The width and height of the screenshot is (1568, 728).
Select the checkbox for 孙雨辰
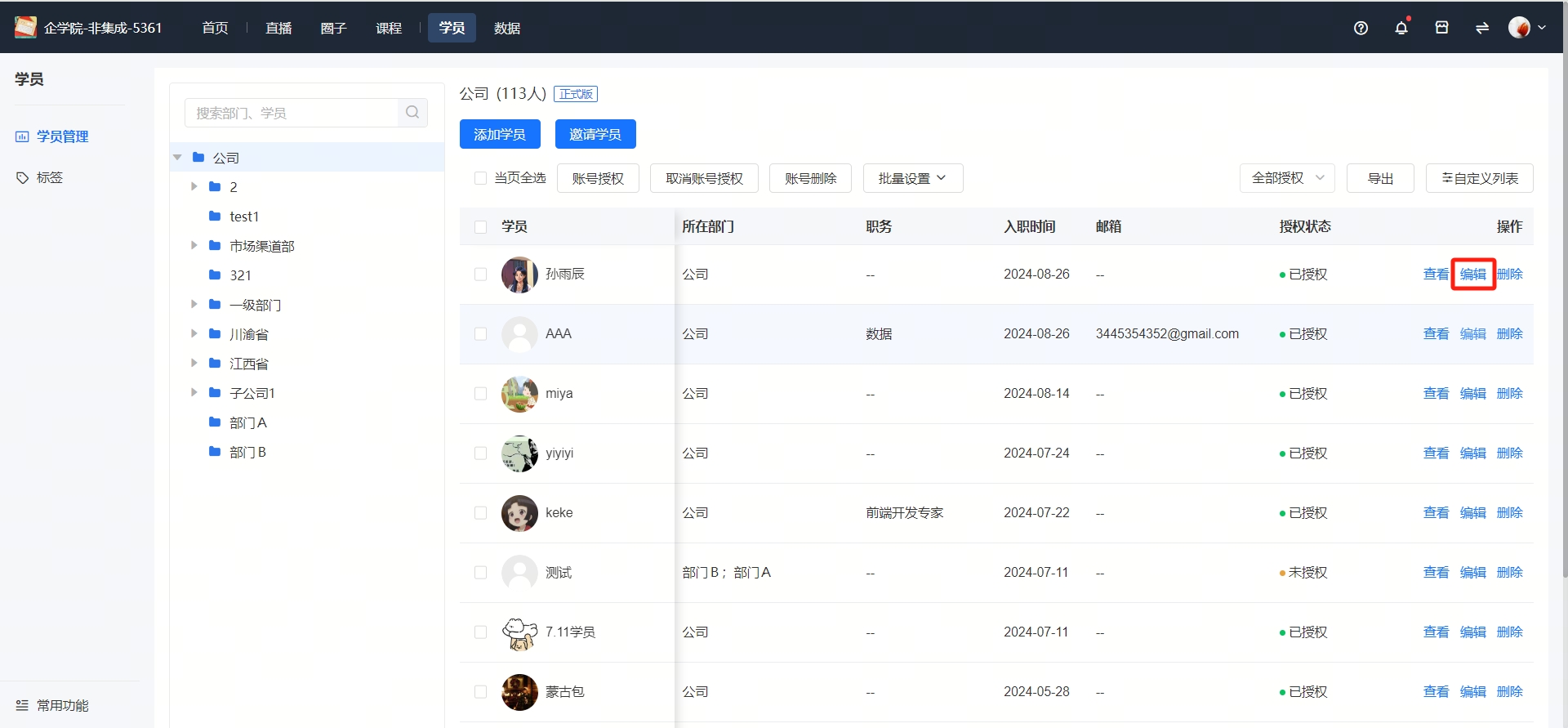point(480,275)
